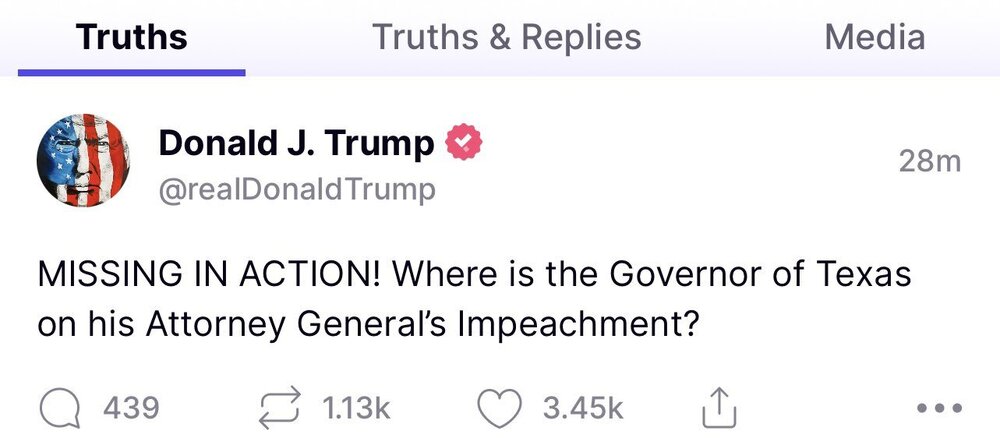Click the red verified badge

point(463,145)
